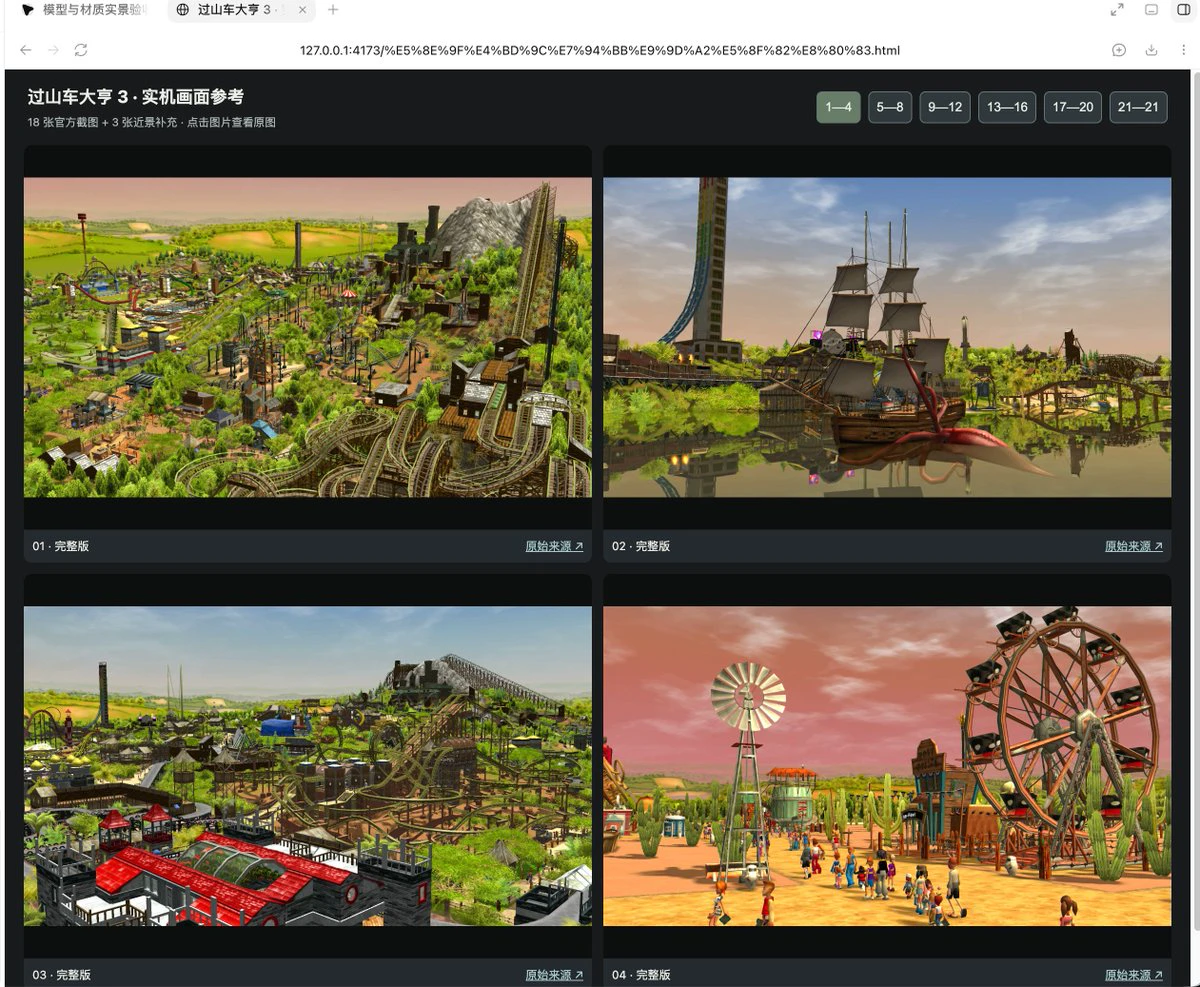This screenshot has width=1200, height=987.
Task: Open the pirate ship screenshot 02
Action: (887, 337)
